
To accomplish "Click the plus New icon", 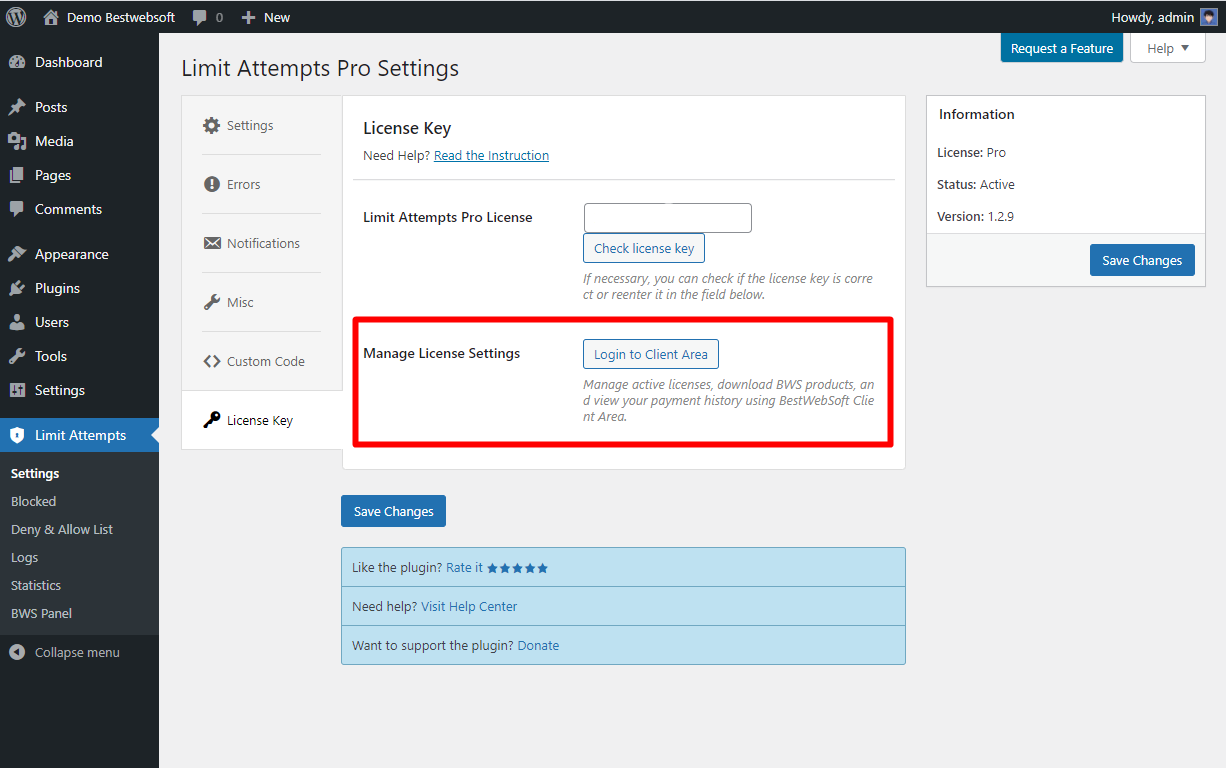I will pos(249,17).
